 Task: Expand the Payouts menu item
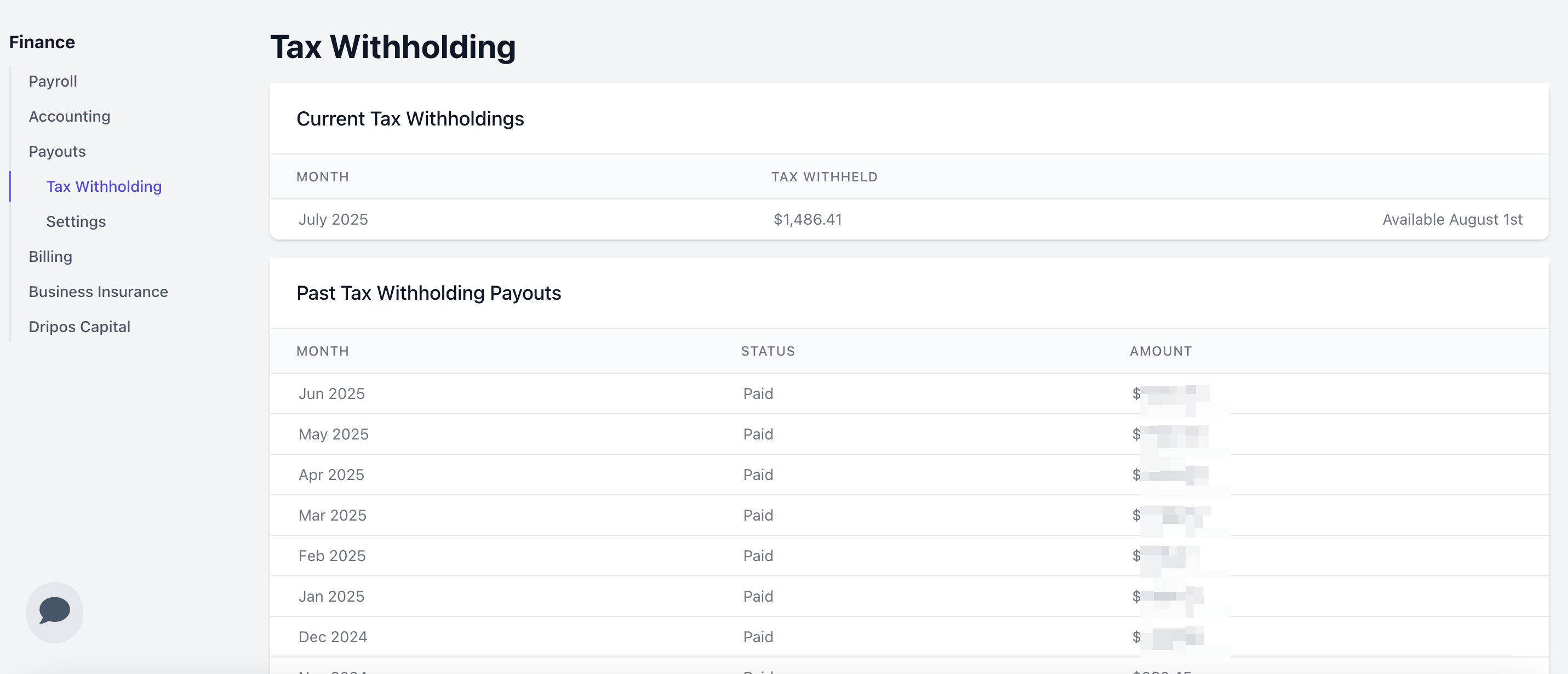[x=57, y=151]
